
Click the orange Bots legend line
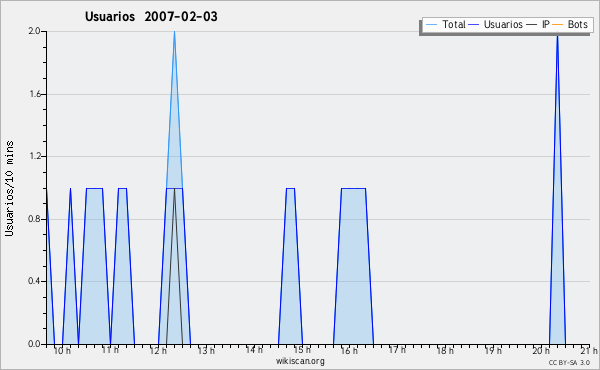558,25
